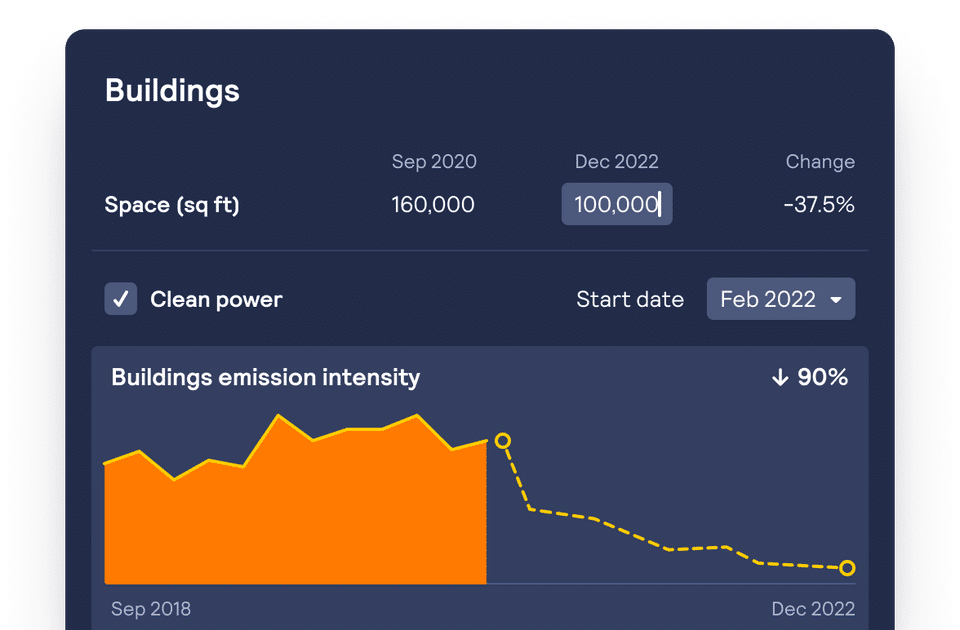The image size is (960, 630).
Task: Select the first forecast marker circle on chart
Action: 503,441
